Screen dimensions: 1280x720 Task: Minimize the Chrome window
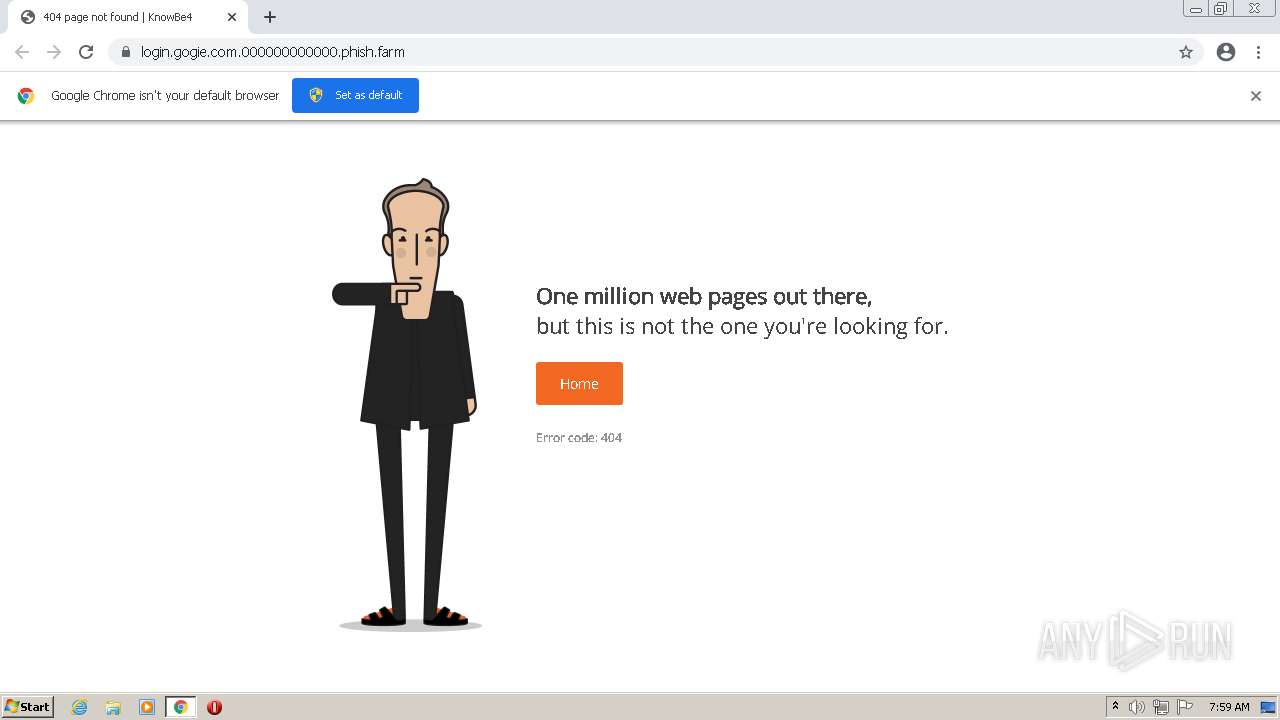point(1196,9)
